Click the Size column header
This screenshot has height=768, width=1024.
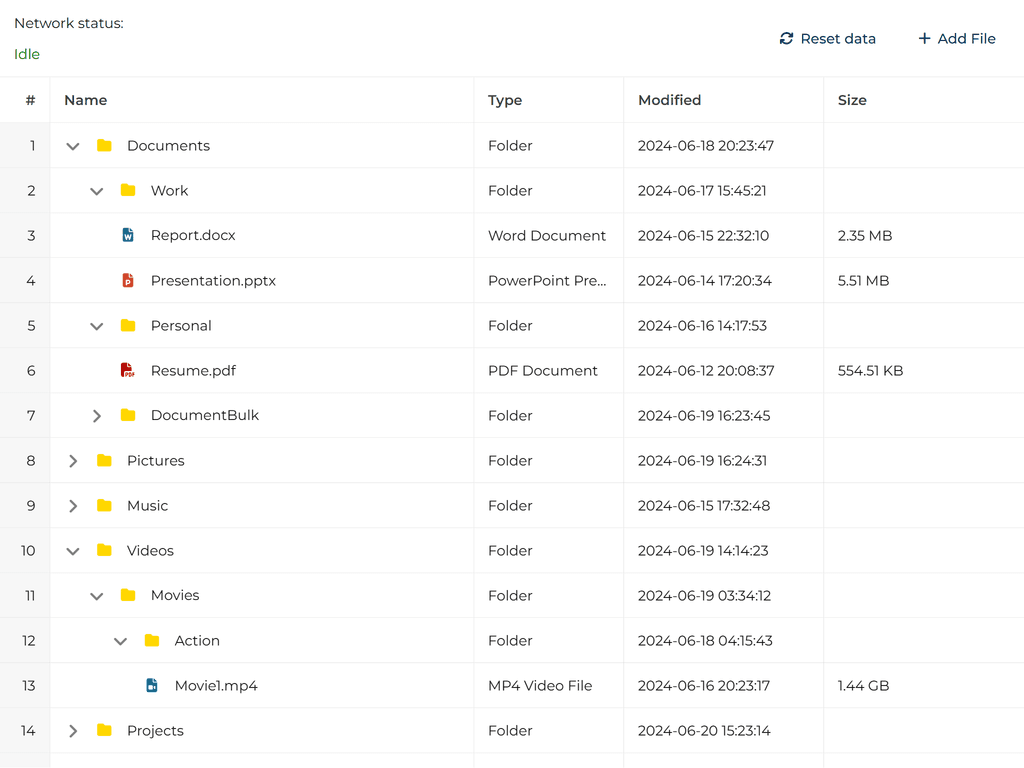853,100
